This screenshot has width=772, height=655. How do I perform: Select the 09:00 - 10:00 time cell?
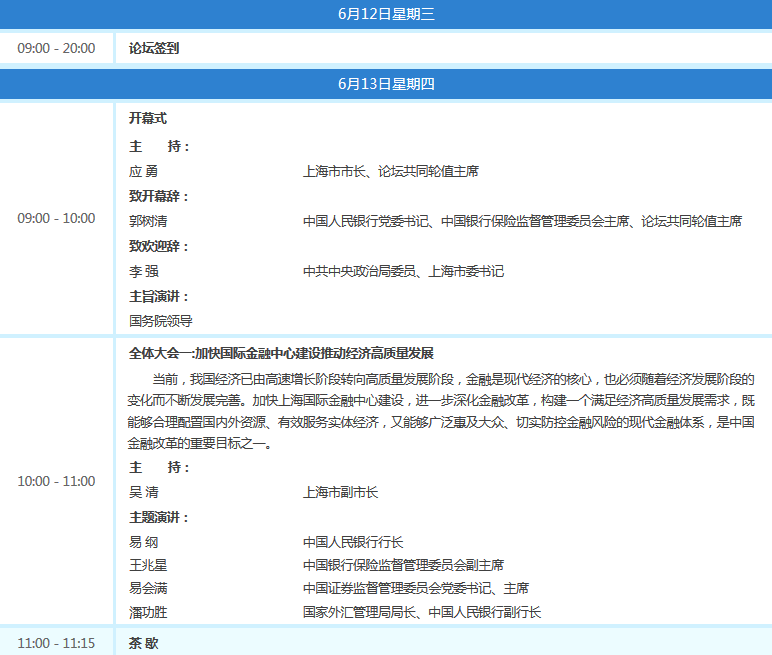click(56, 218)
